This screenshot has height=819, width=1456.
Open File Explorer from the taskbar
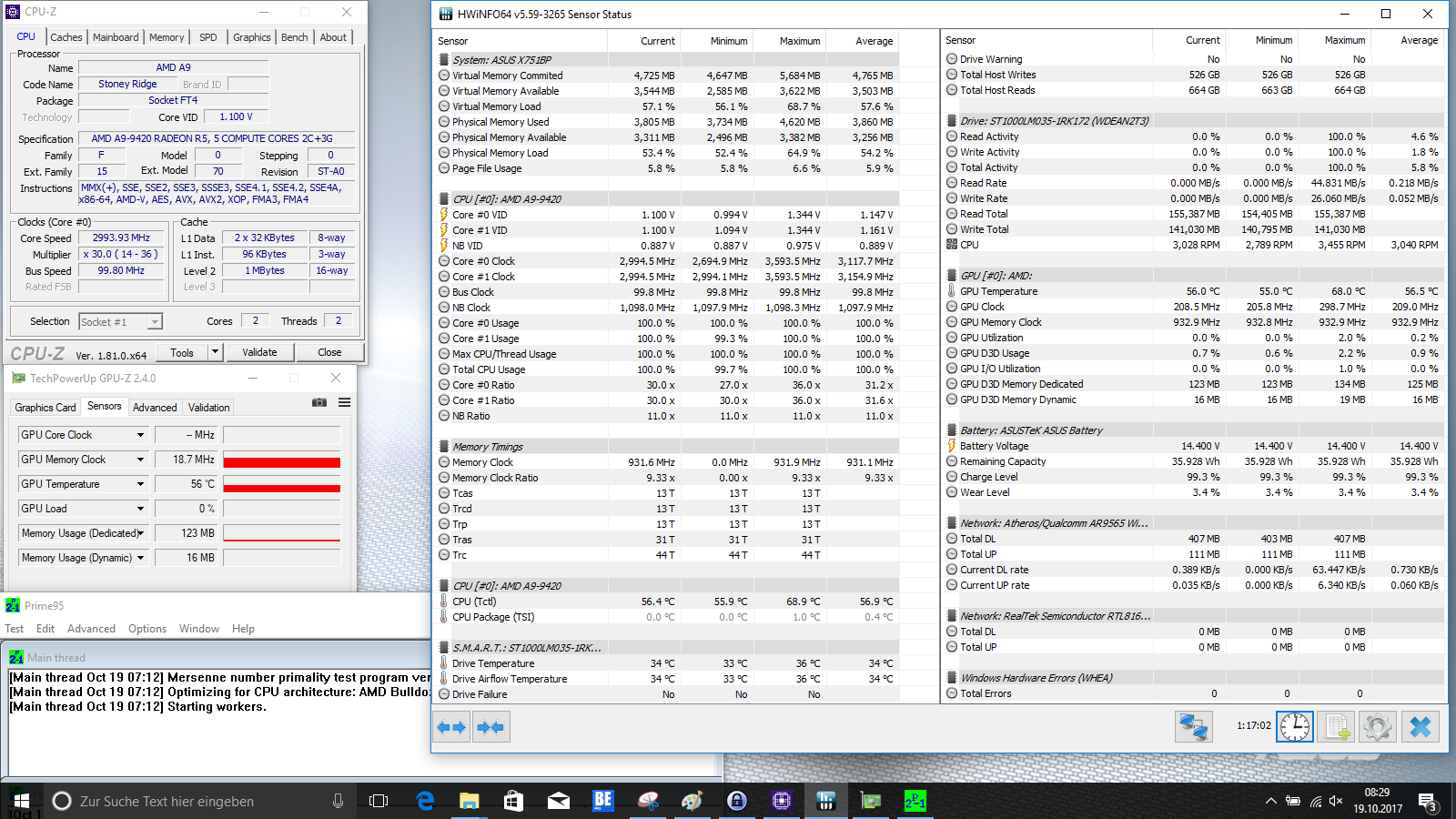[469, 801]
